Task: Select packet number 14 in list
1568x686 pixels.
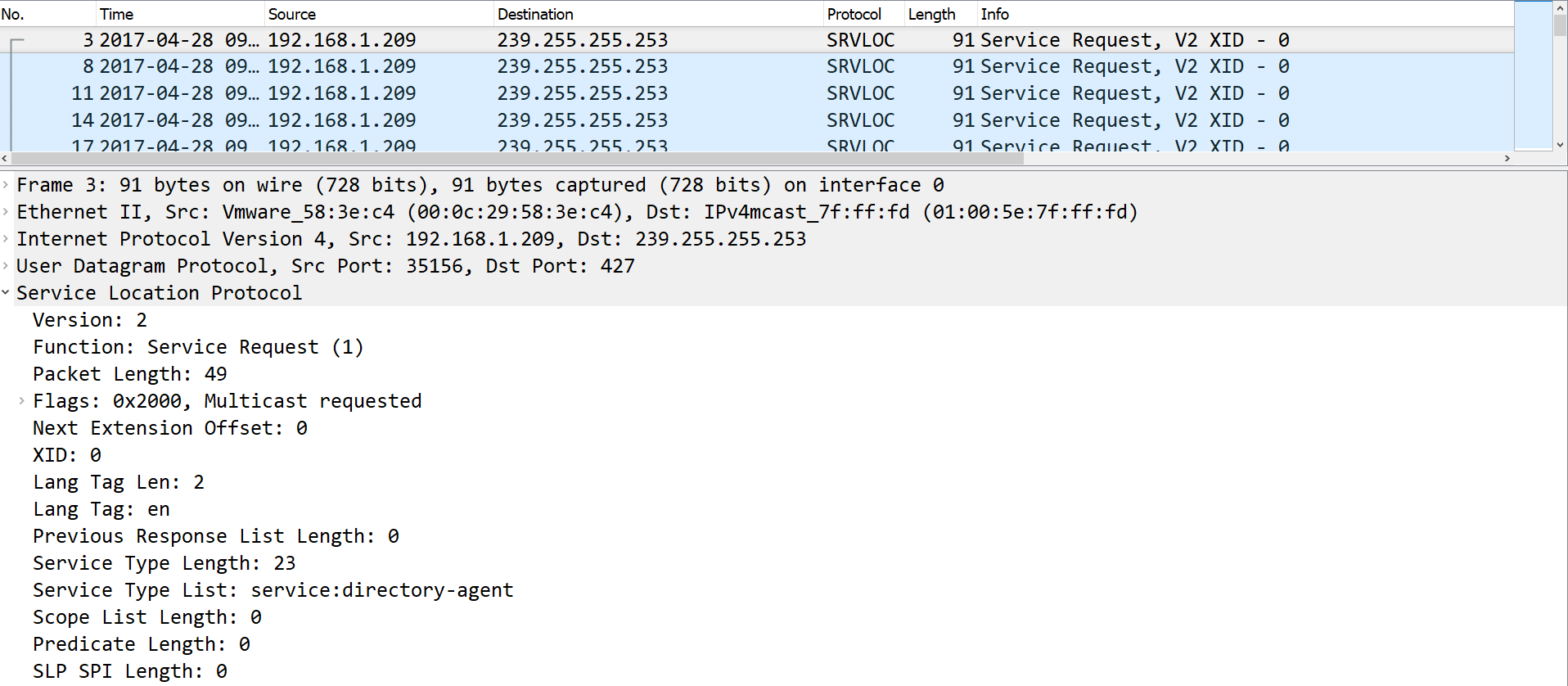Action: (x=757, y=120)
